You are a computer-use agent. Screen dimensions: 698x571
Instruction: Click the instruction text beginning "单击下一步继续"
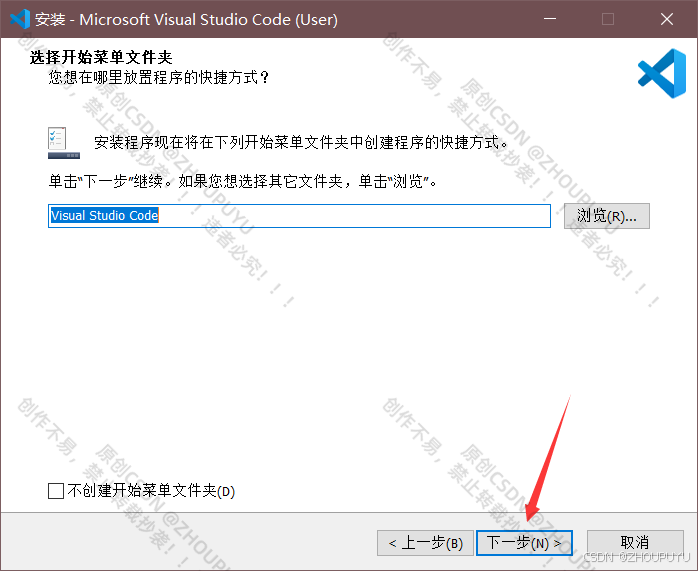(243, 181)
